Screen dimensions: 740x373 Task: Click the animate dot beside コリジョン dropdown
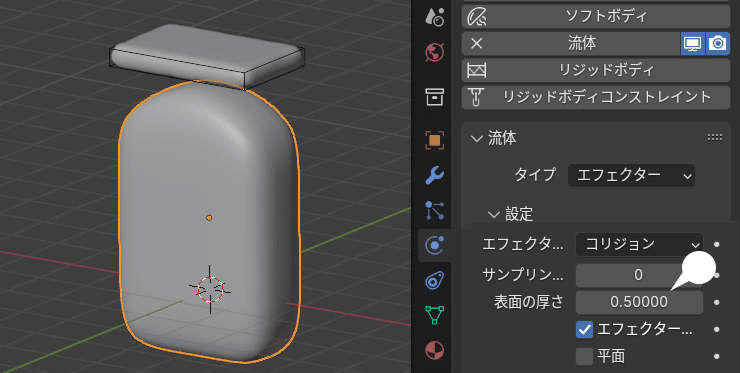717,245
